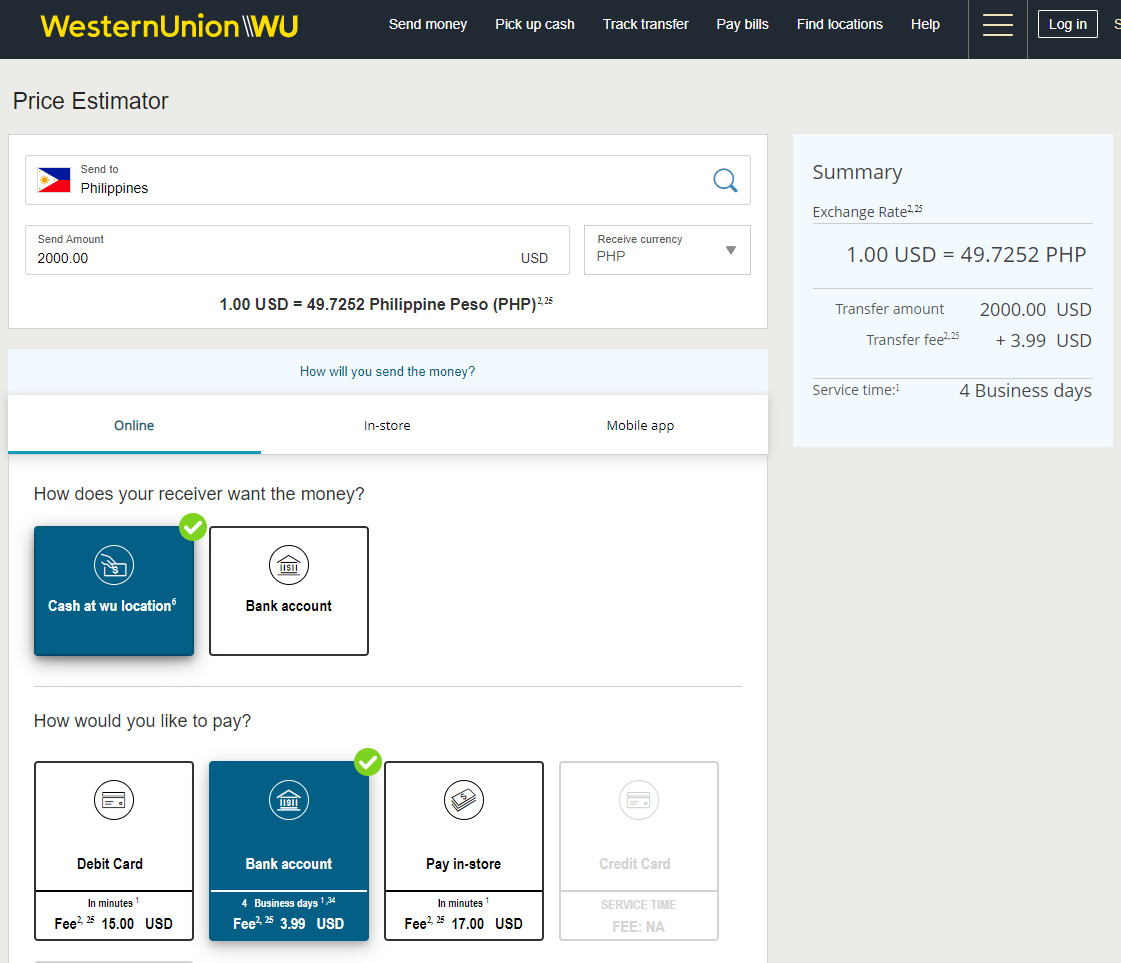Click the Transfer amount 2000.00 USD value
1121x963 pixels.
click(1035, 310)
